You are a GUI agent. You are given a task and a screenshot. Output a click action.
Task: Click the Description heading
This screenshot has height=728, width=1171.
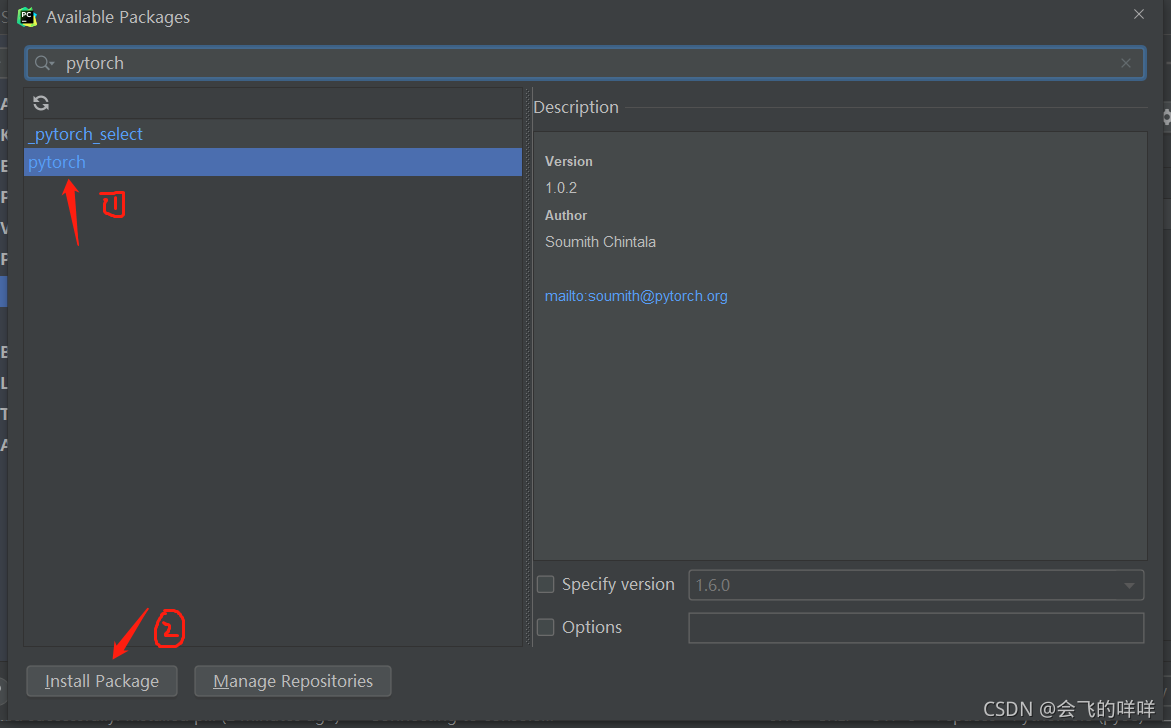pos(576,108)
